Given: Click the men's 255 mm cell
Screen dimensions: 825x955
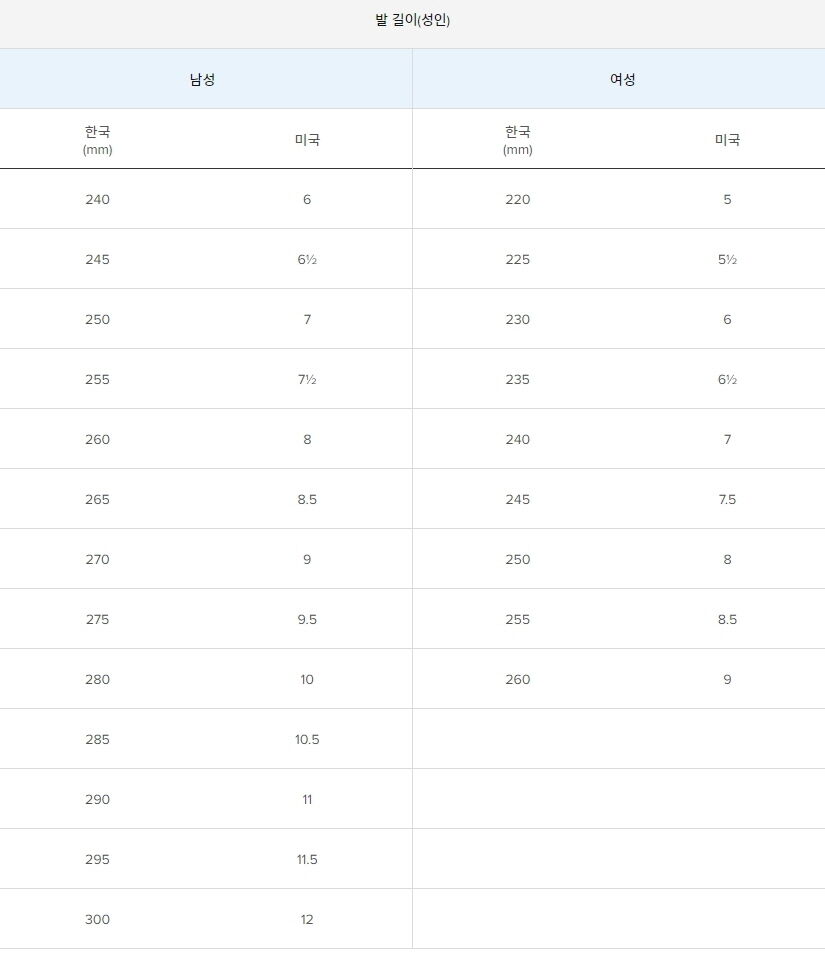Looking at the screenshot, I should tap(97, 379).
